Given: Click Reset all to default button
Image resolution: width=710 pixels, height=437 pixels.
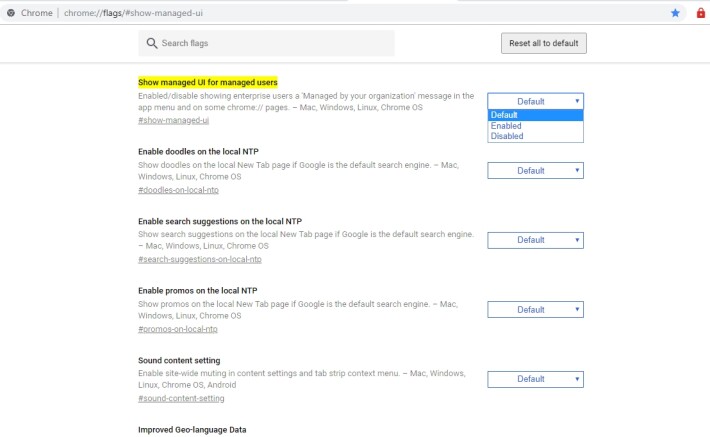Looking at the screenshot, I should tap(543, 43).
